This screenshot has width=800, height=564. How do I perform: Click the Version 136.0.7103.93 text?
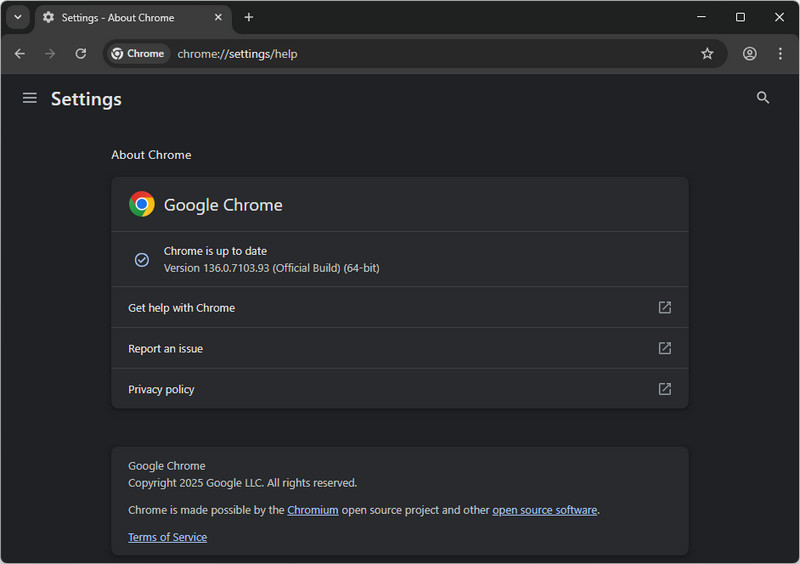click(x=271, y=268)
